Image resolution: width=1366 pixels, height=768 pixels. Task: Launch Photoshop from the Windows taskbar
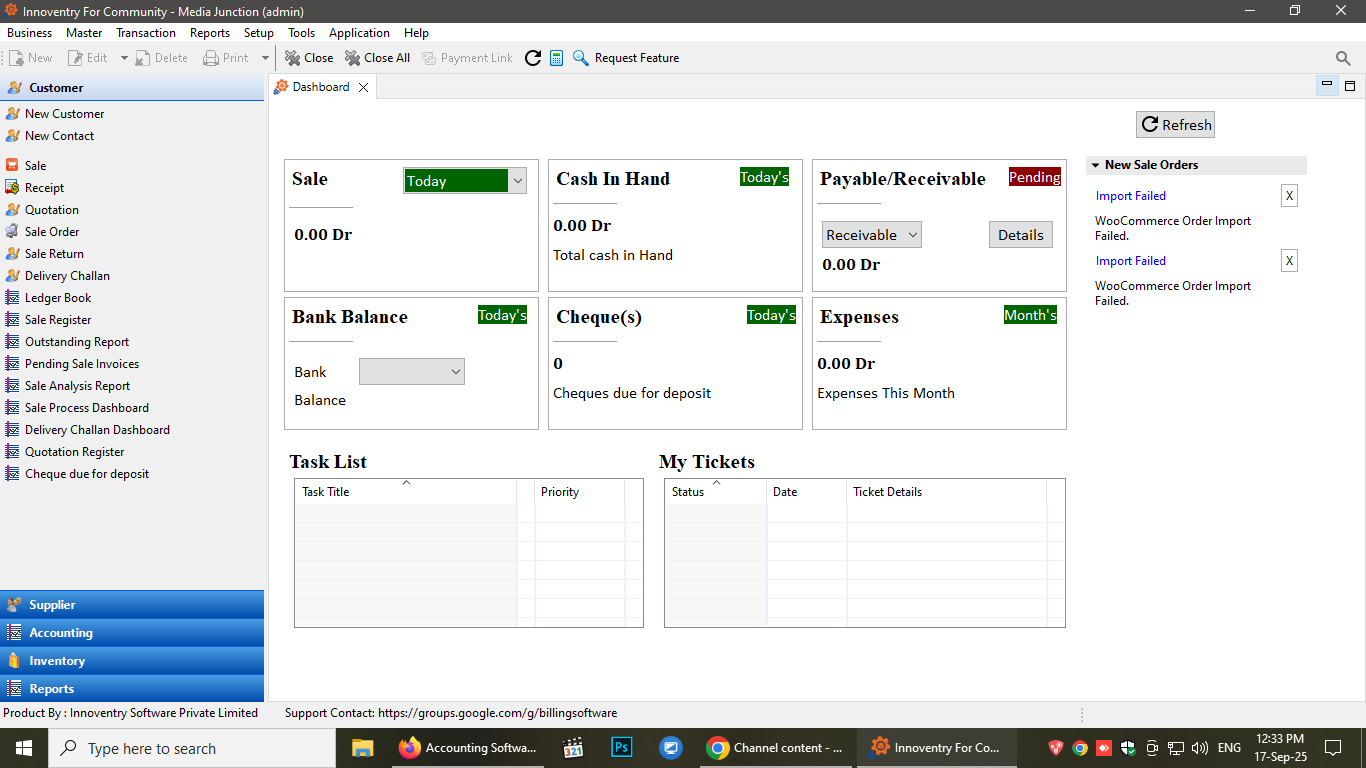[x=622, y=747]
